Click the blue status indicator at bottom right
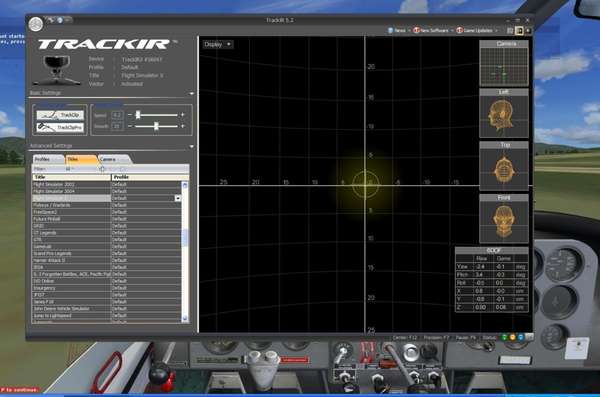 point(521,337)
